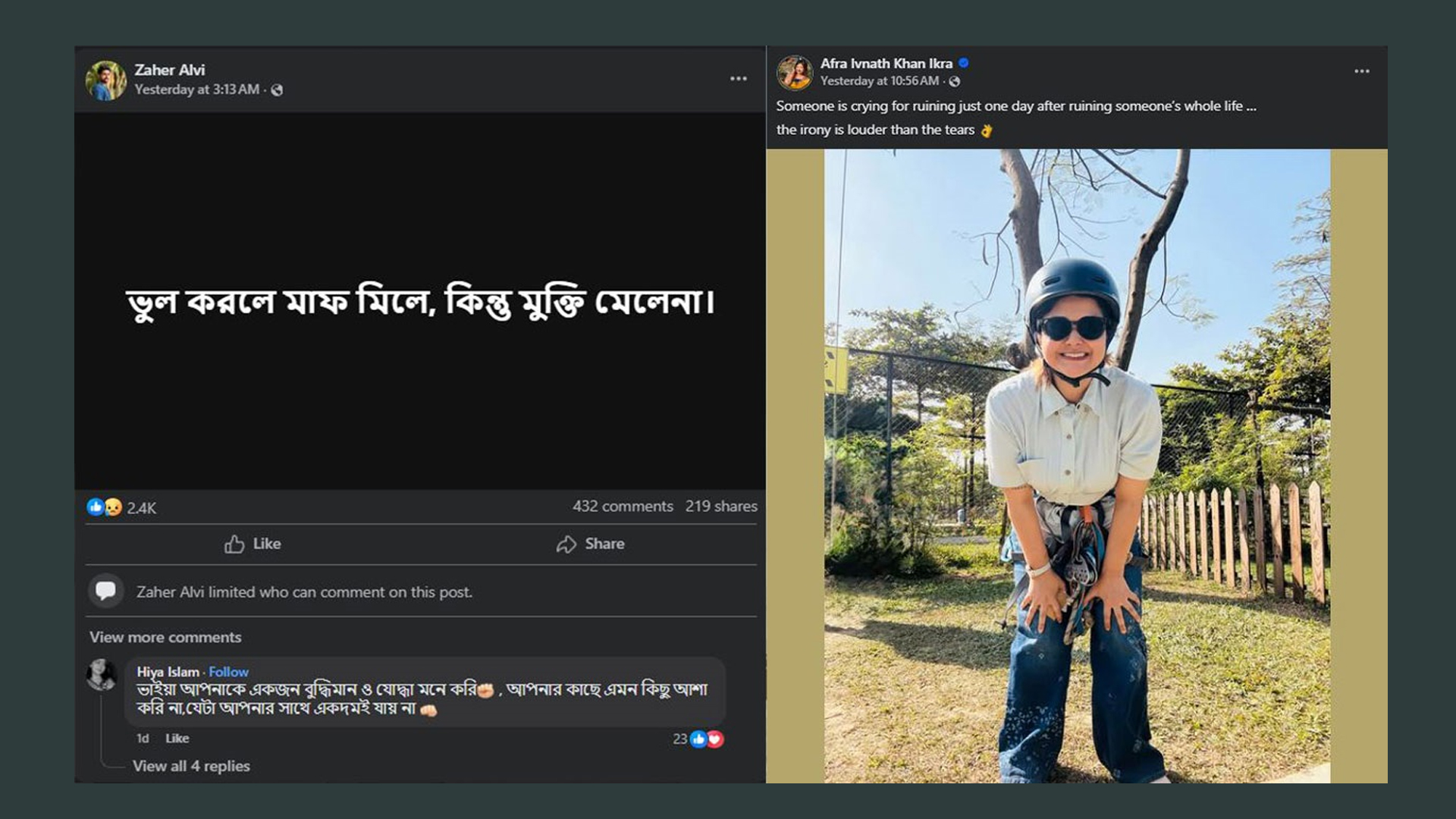This screenshot has width=1456, height=819.
Task: Open Zaher Alvi's profile picture
Action: coord(105,80)
